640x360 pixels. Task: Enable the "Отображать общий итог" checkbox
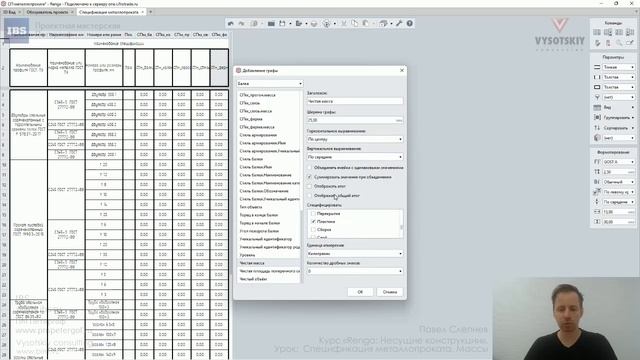[310, 196]
